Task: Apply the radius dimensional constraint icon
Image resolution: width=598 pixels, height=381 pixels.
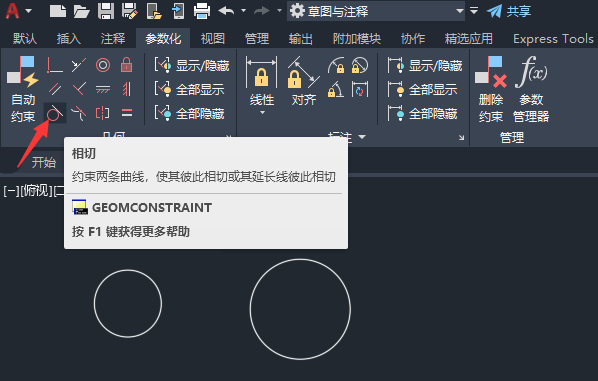Action: [x=336, y=65]
